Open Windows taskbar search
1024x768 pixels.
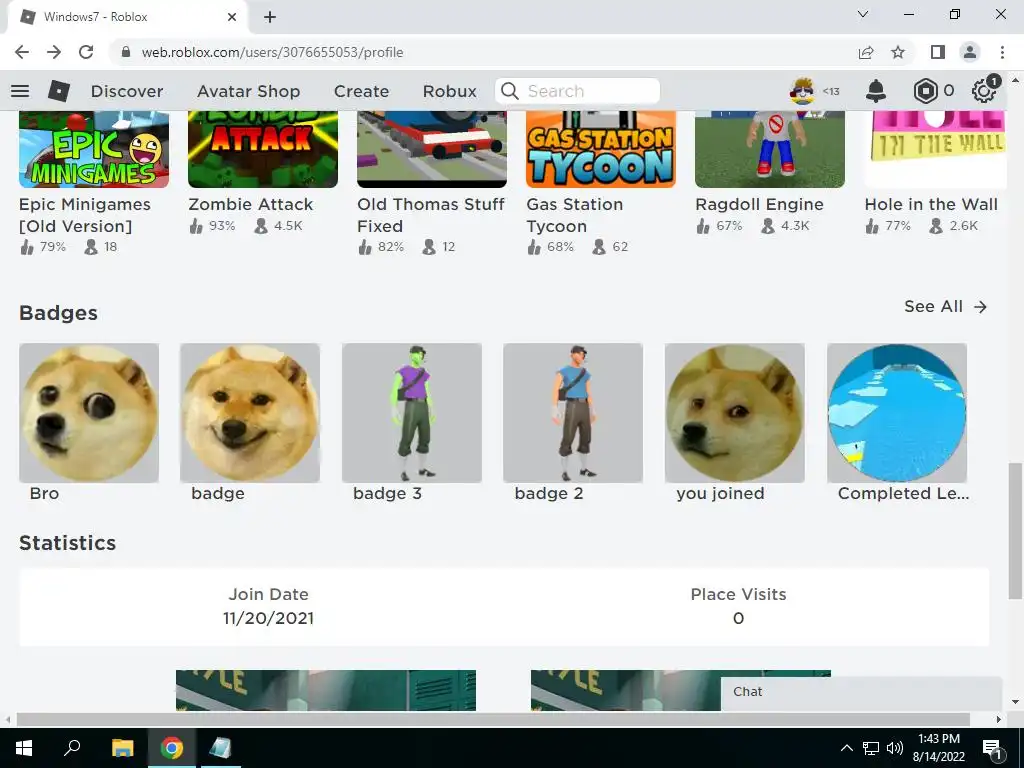tap(72, 748)
